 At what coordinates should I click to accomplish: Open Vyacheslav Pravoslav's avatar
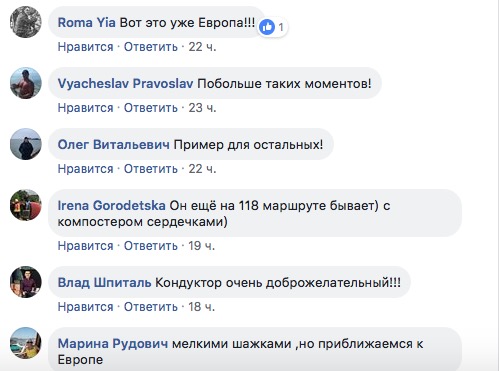point(26,83)
